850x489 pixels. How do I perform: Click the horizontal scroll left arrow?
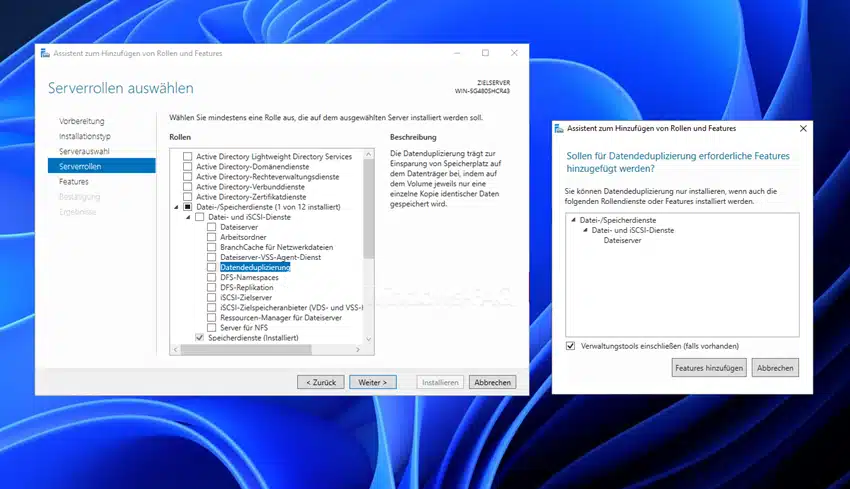tap(175, 350)
